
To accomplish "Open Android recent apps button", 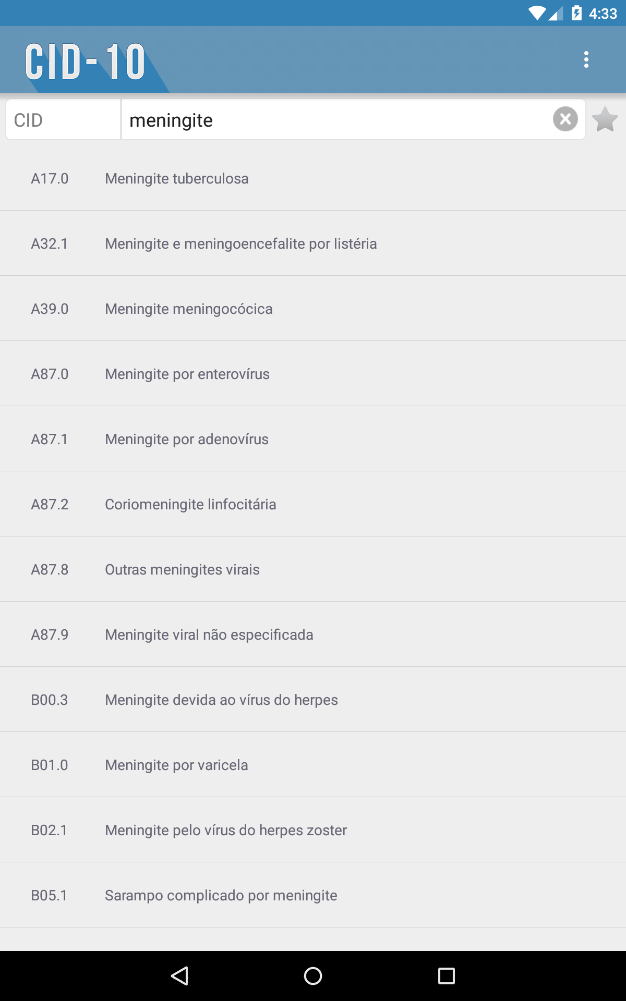I will coord(446,976).
